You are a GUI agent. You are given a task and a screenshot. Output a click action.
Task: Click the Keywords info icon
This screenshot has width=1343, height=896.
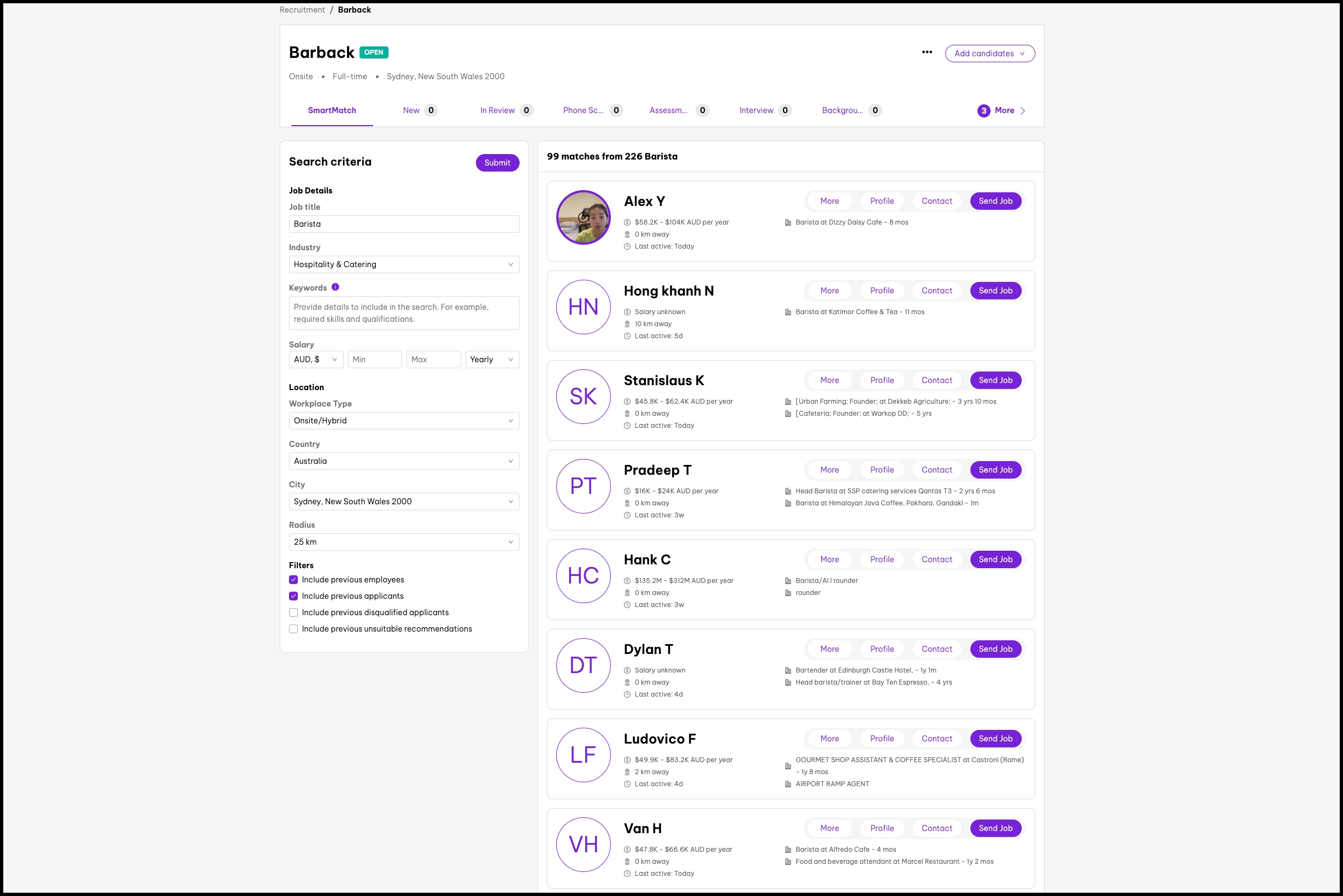[335, 287]
